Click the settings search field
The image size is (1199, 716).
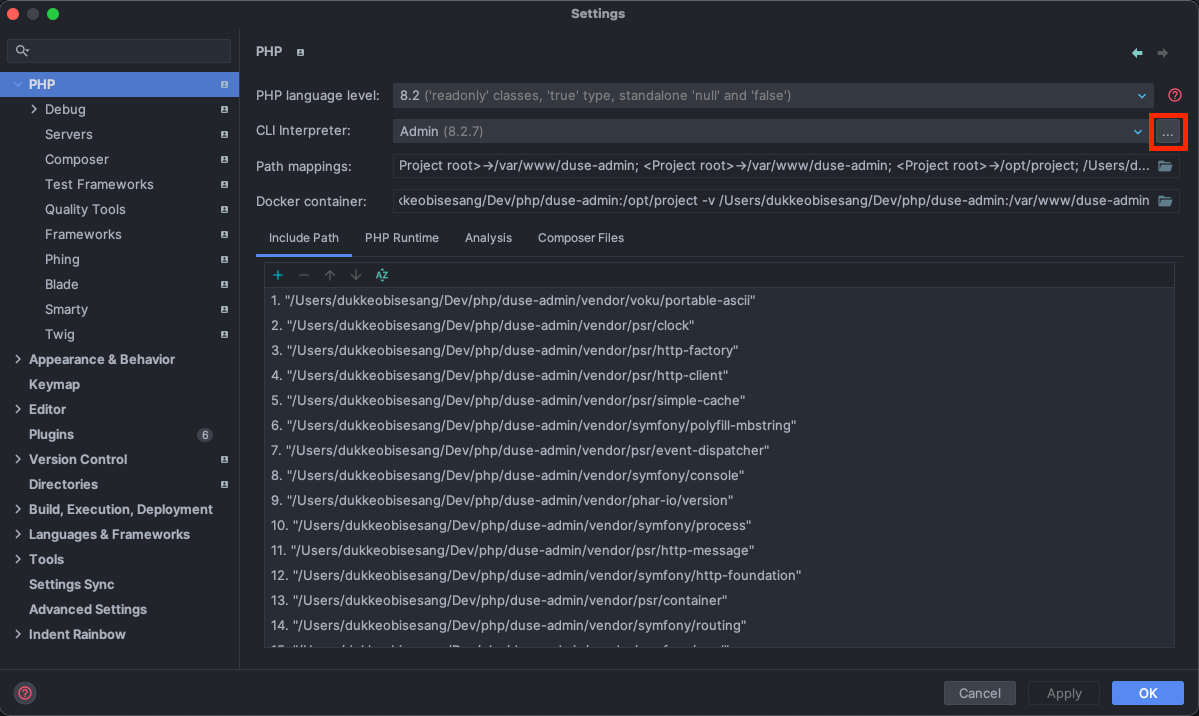coord(120,50)
